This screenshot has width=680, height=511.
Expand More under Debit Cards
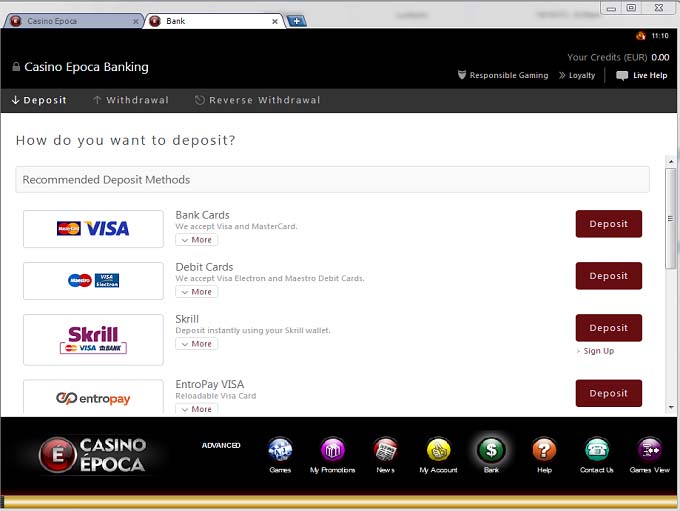(196, 292)
